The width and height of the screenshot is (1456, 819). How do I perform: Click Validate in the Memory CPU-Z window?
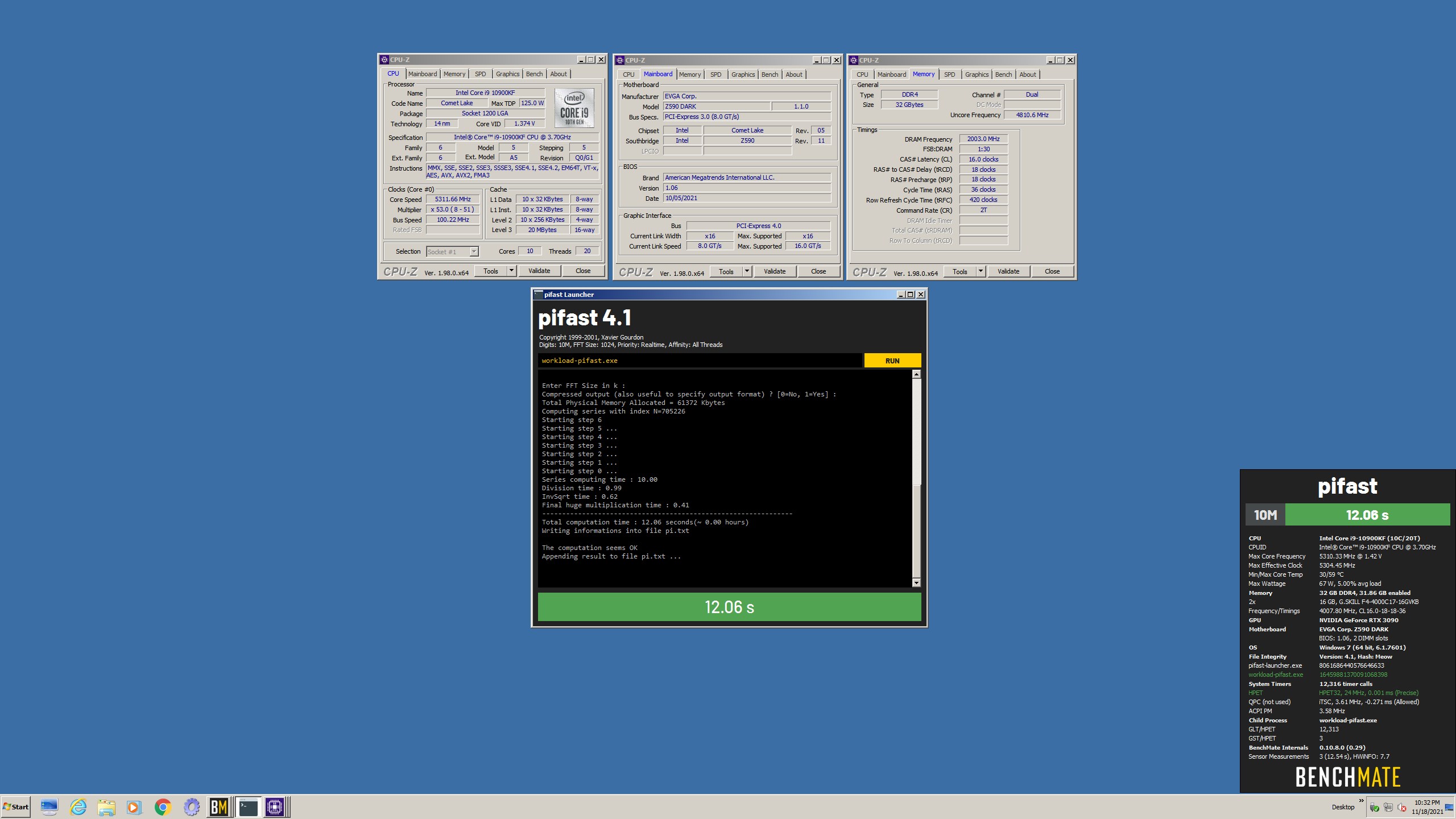(1008, 271)
